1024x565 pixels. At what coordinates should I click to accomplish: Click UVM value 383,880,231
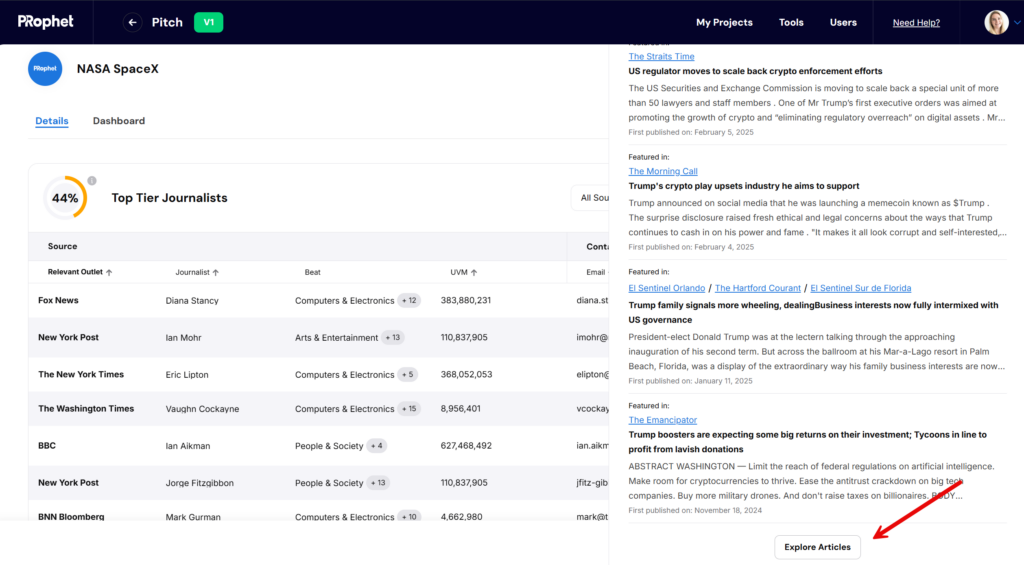pos(466,300)
